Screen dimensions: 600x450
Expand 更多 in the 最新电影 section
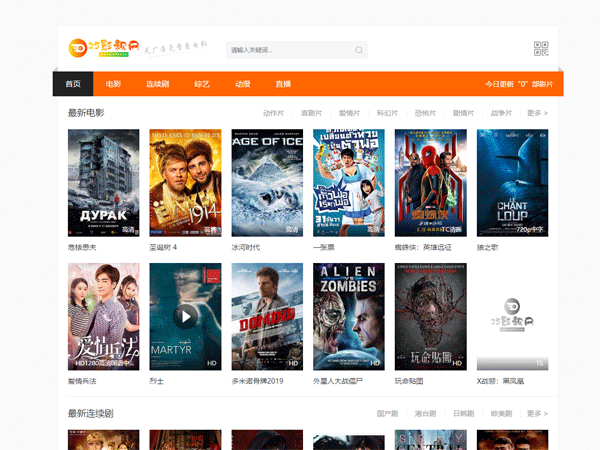537,114
